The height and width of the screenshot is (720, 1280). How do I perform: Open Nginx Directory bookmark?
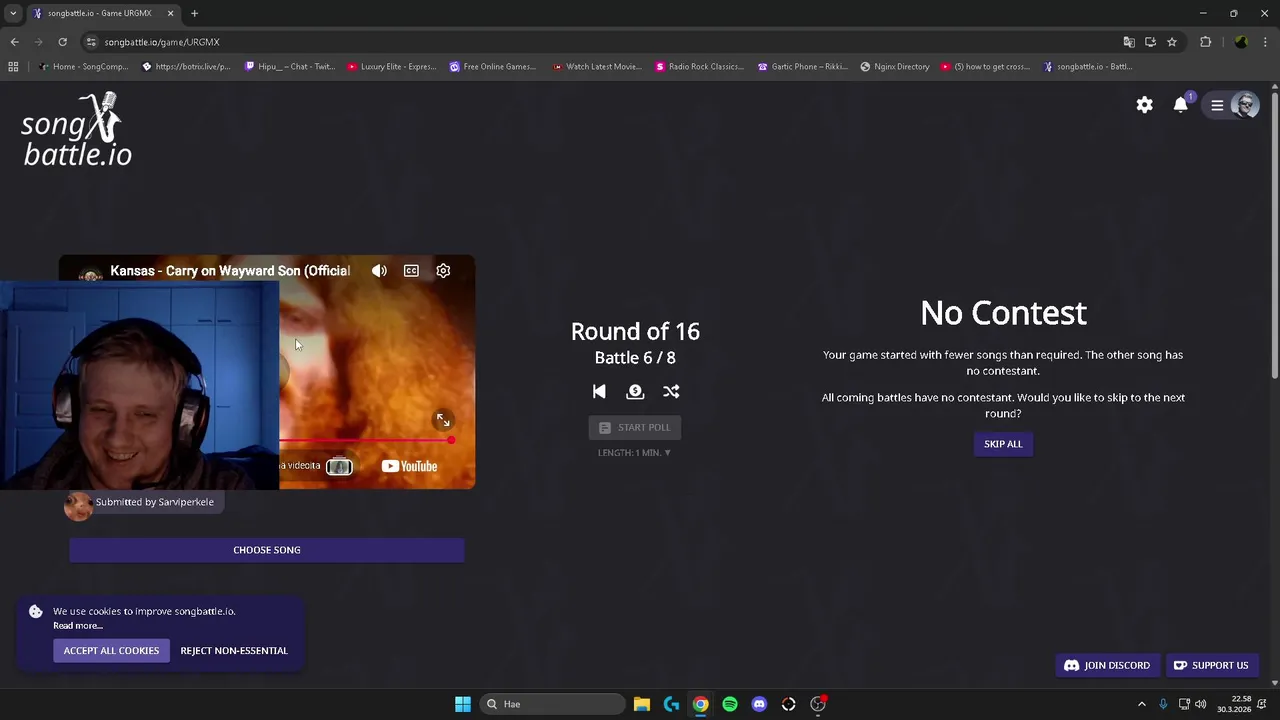[894, 67]
